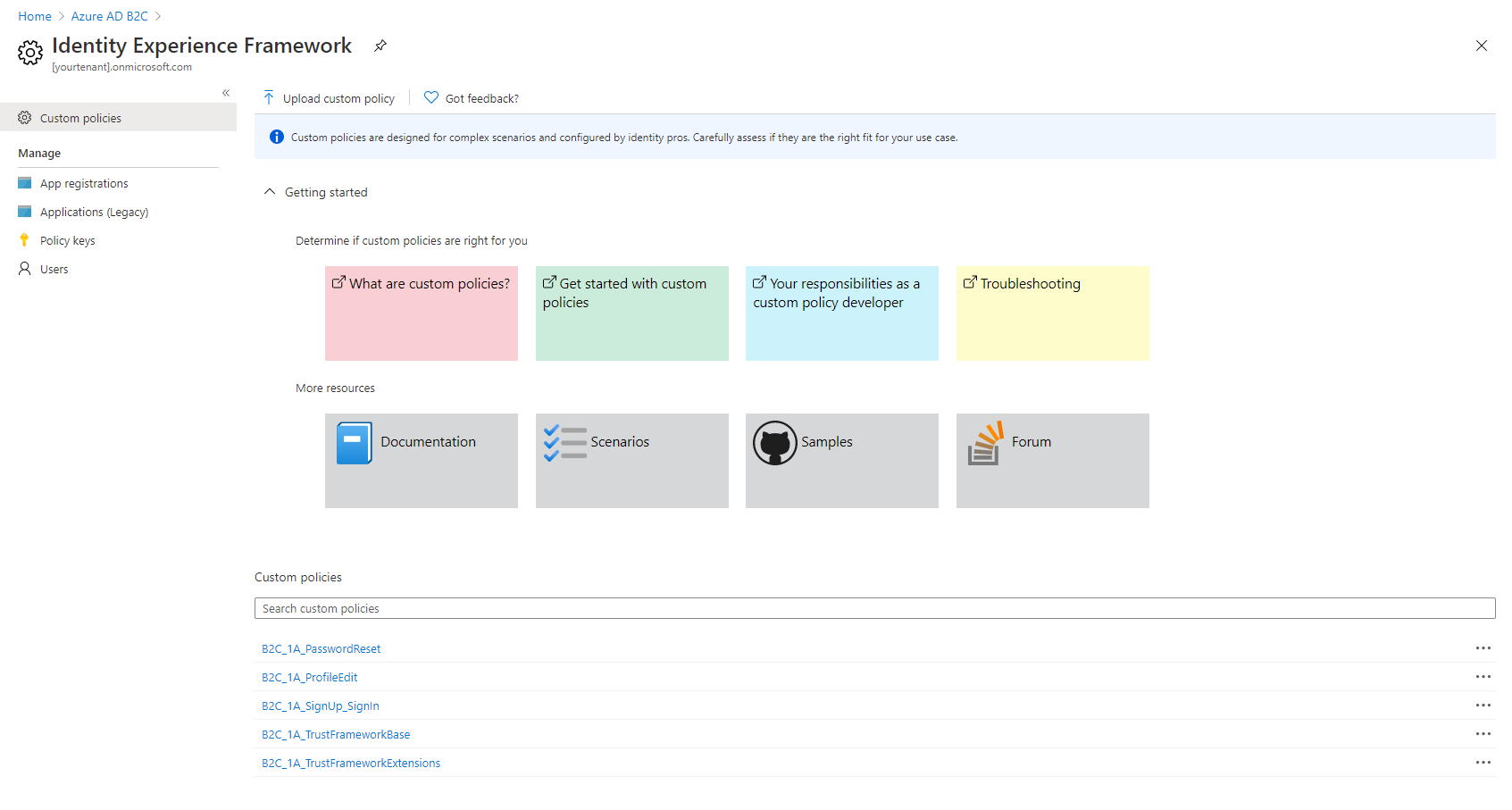Screen dimensions: 1512x810
Task: Open the Forum tile label
Action: [x=1032, y=441]
